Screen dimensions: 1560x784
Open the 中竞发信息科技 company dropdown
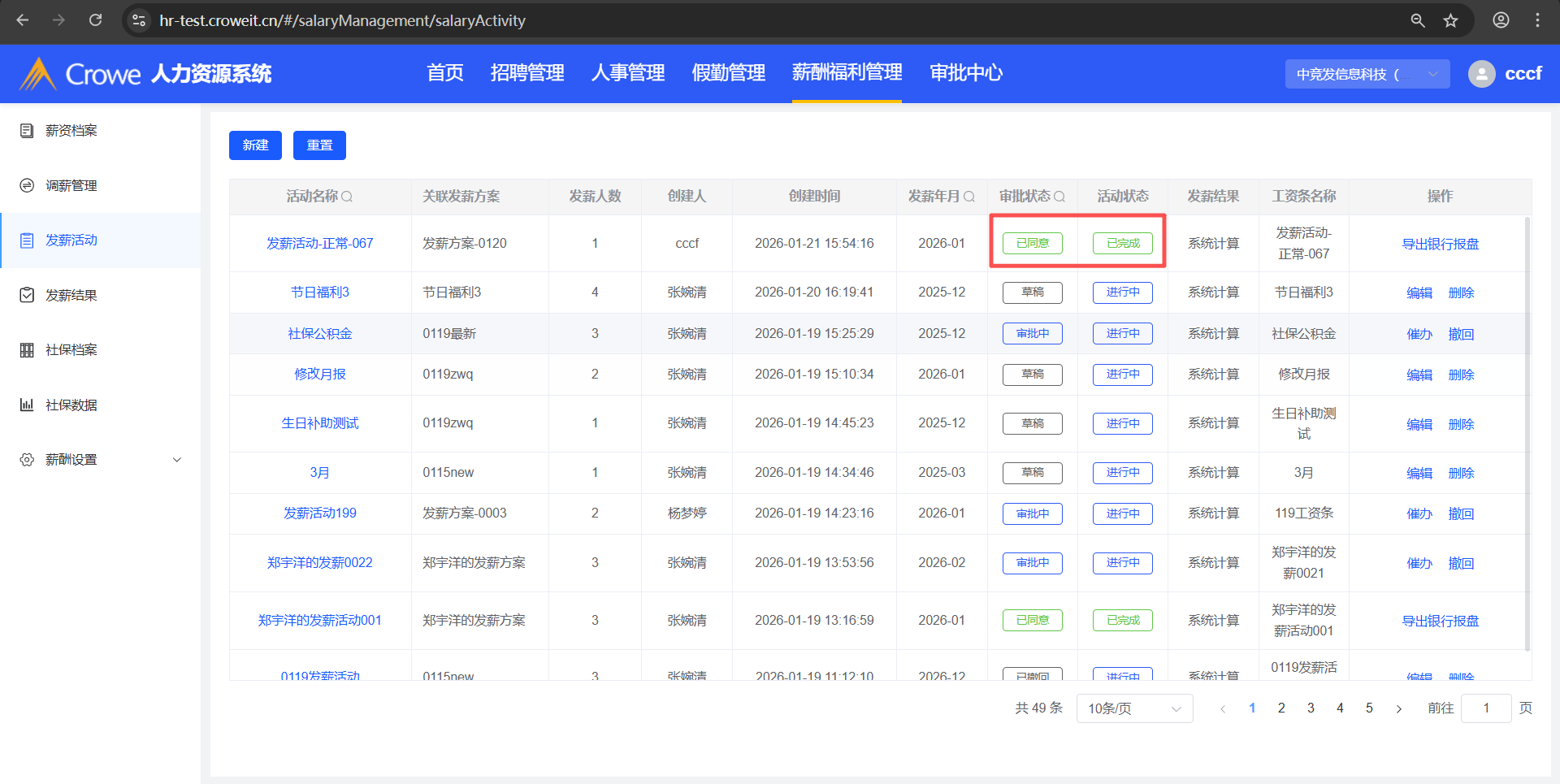[1367, 74]
